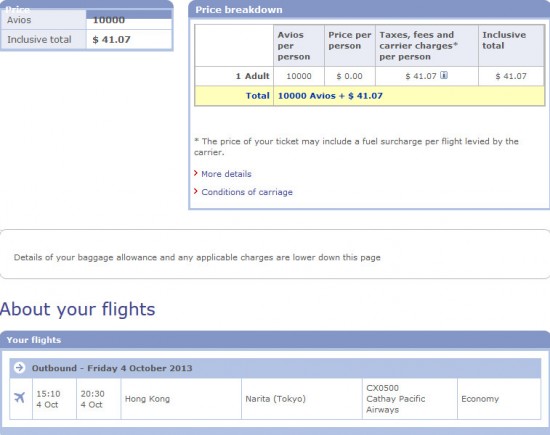Click the Narita (Tokyo) destination cell
This screenshot has width=550, height=435.
click(302, 399)
